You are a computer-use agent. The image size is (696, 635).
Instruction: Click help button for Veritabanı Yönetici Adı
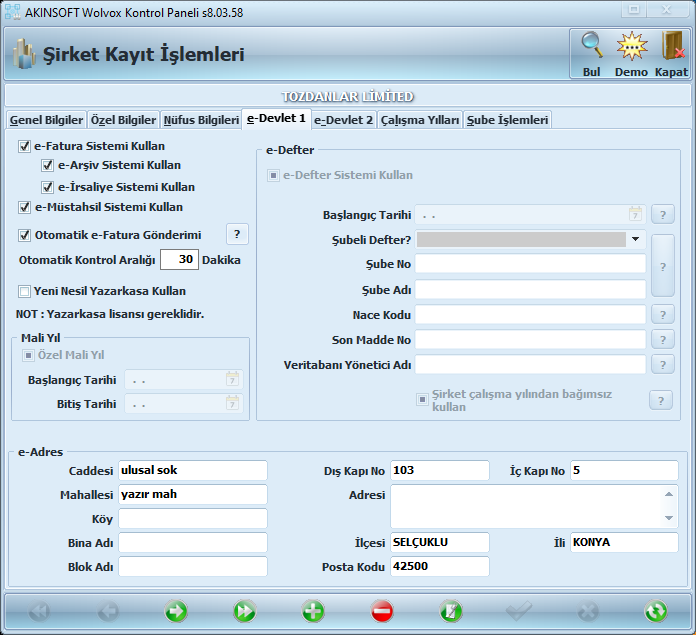pyautogui.click(x=663, y=364)
